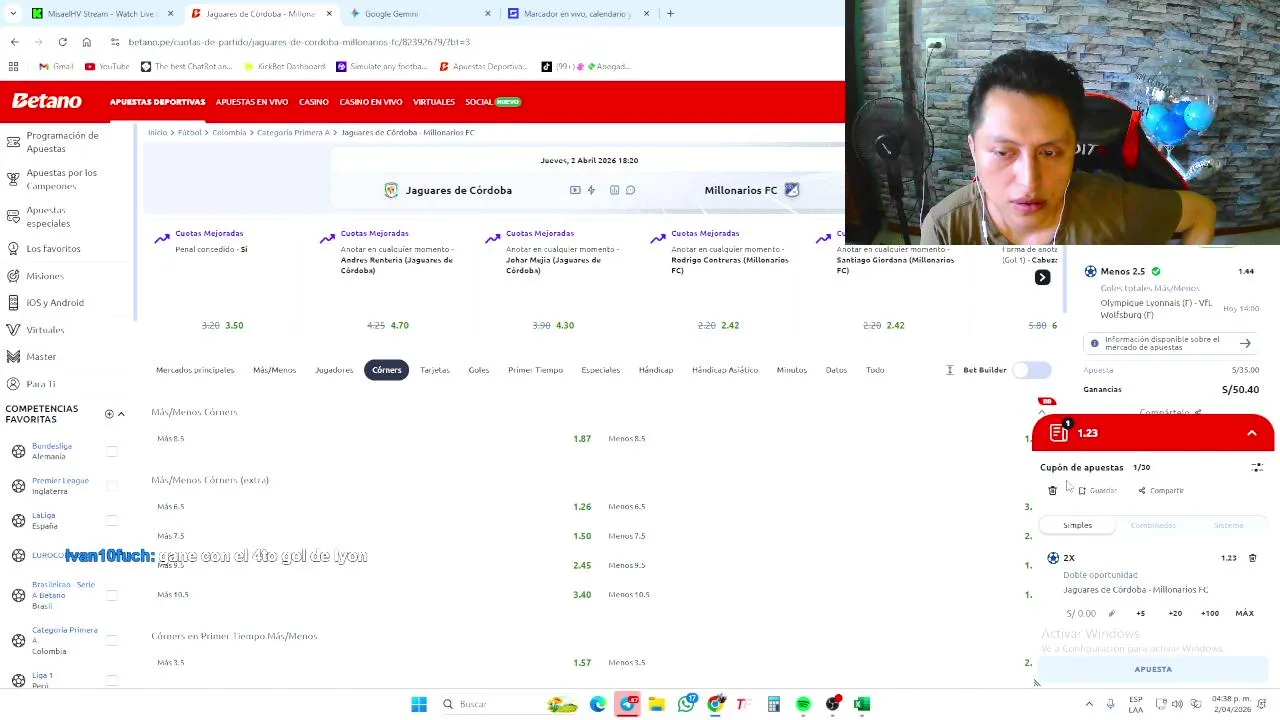Click the browser reload button
This screenshot has width=1280, height=720.
[62, 42]
